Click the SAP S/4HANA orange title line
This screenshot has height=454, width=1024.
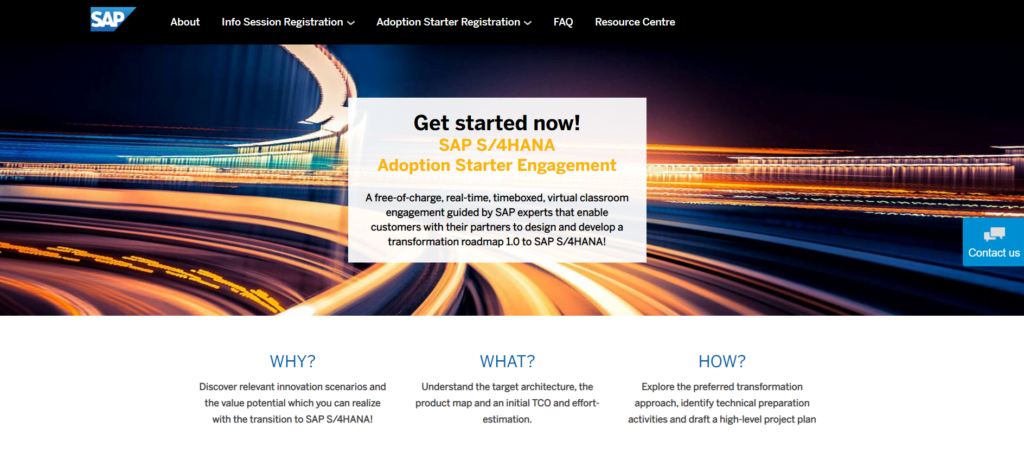click(497, 144)
